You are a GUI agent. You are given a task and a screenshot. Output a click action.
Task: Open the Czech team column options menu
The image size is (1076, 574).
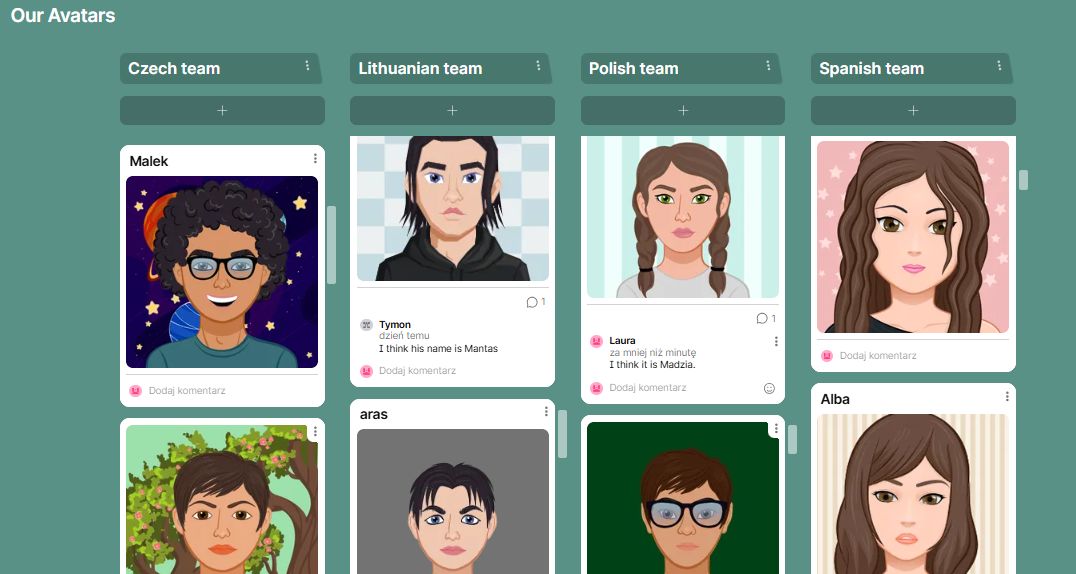click(x=307, y=66)
